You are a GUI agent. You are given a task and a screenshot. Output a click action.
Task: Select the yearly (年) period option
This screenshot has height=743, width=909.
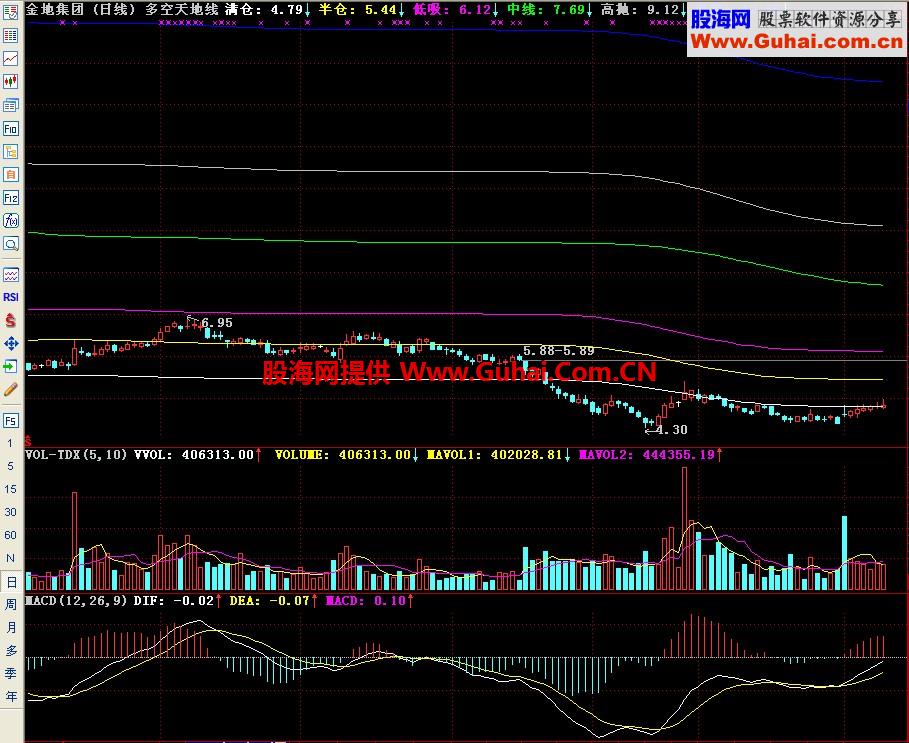pyautogui.click(x=10, y=697)
